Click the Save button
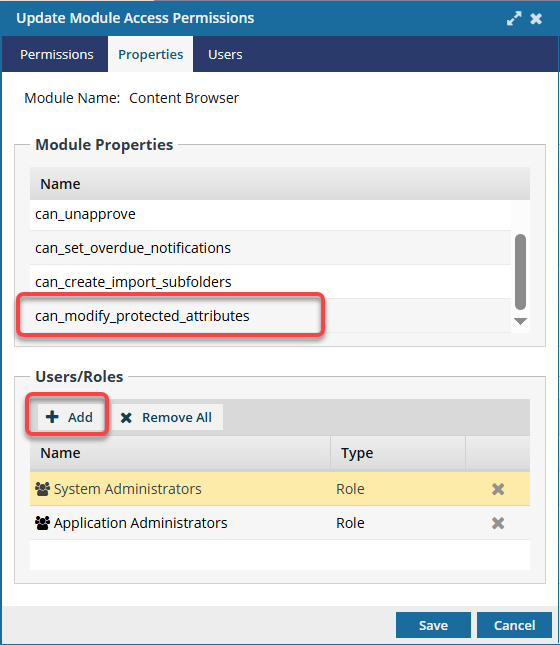 coord(433,625)
